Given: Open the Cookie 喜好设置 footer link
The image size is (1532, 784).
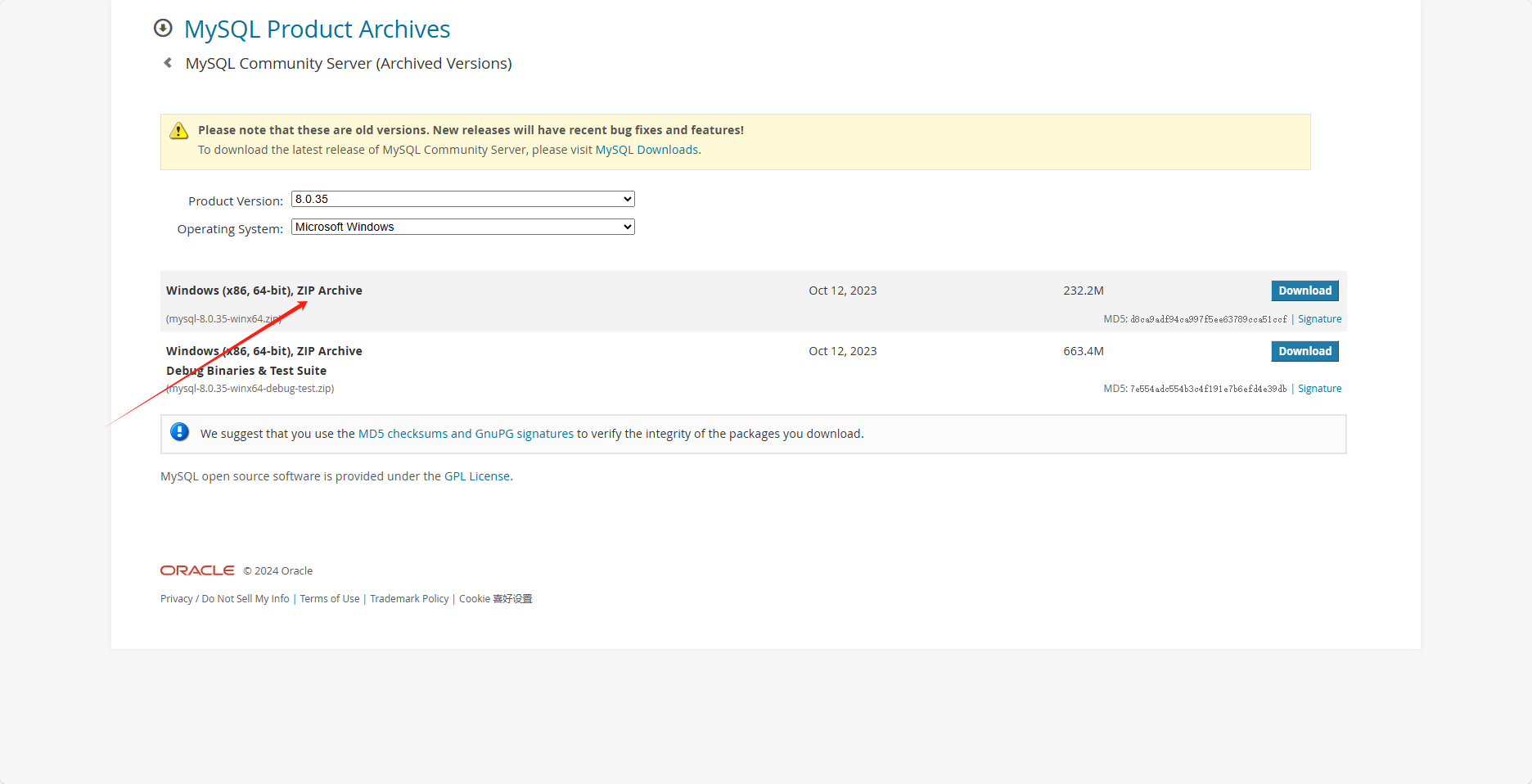Looking at the screenshot, I should (495, 599).
